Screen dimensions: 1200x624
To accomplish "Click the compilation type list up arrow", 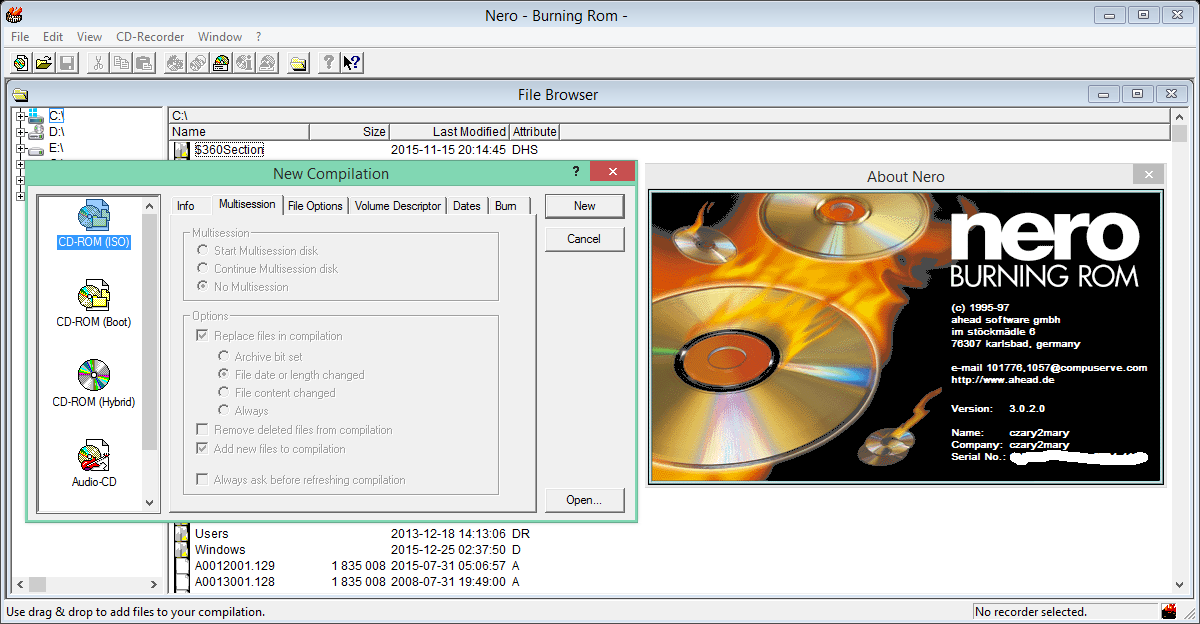I will click(150, 206).
